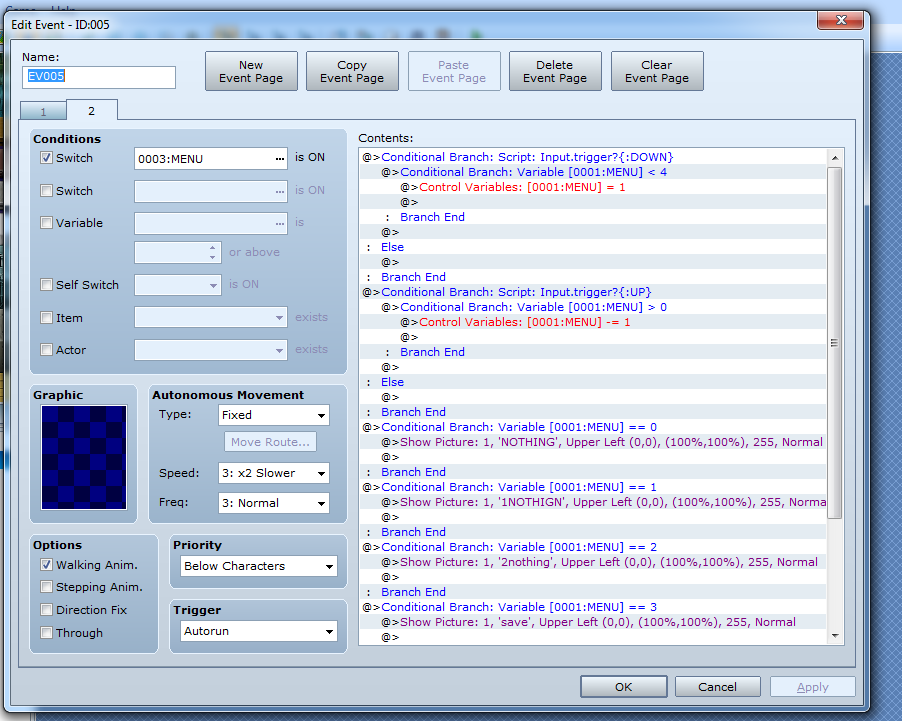This screenshot has height=721, width=902.
Task: Enable the Actor condition checkbox
Action: [47, 350]
